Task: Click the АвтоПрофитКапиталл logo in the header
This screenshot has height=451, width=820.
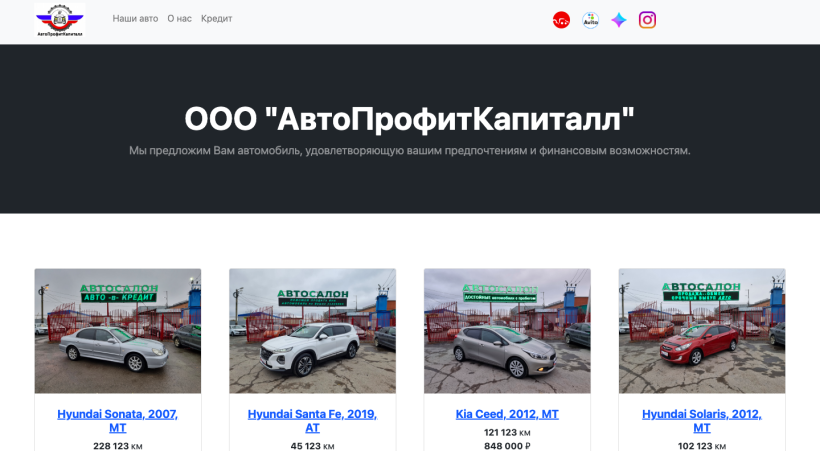Action: pos(60,20)
